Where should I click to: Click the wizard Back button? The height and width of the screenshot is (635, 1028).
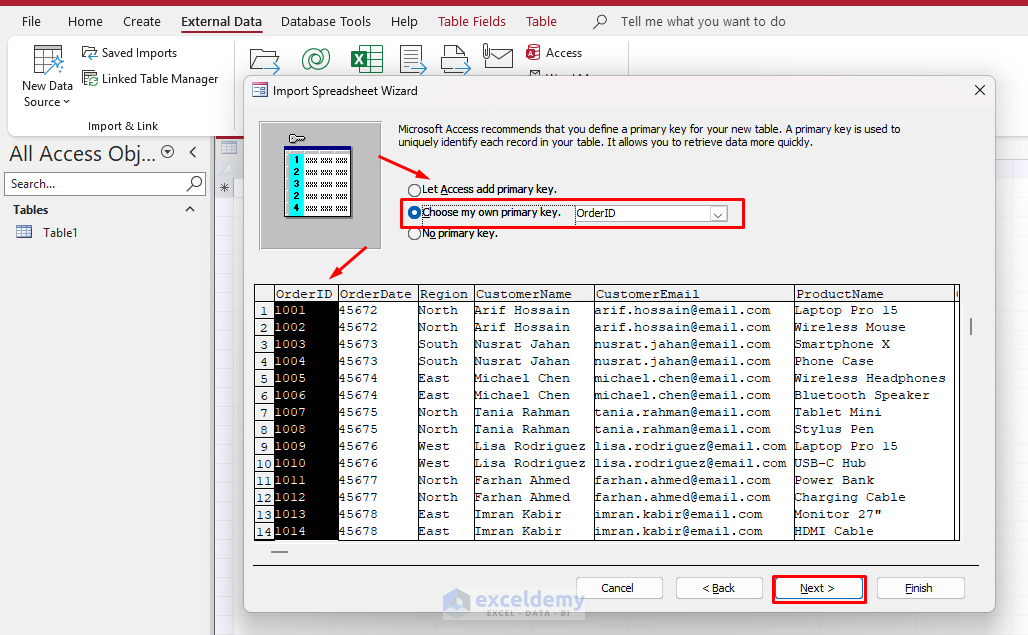pyautogui.click(x=719, y=588)
